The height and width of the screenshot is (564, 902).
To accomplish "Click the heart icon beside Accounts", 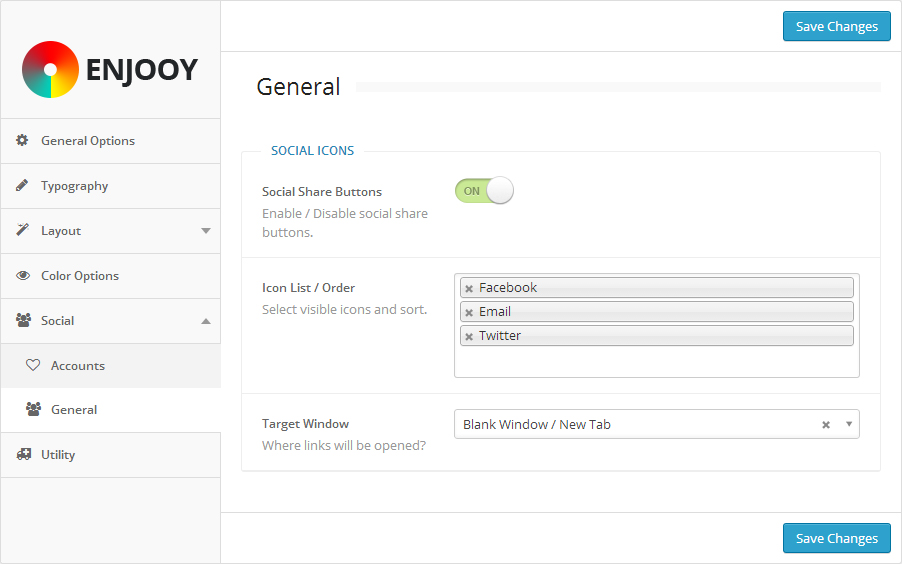I will coord(33,366).
